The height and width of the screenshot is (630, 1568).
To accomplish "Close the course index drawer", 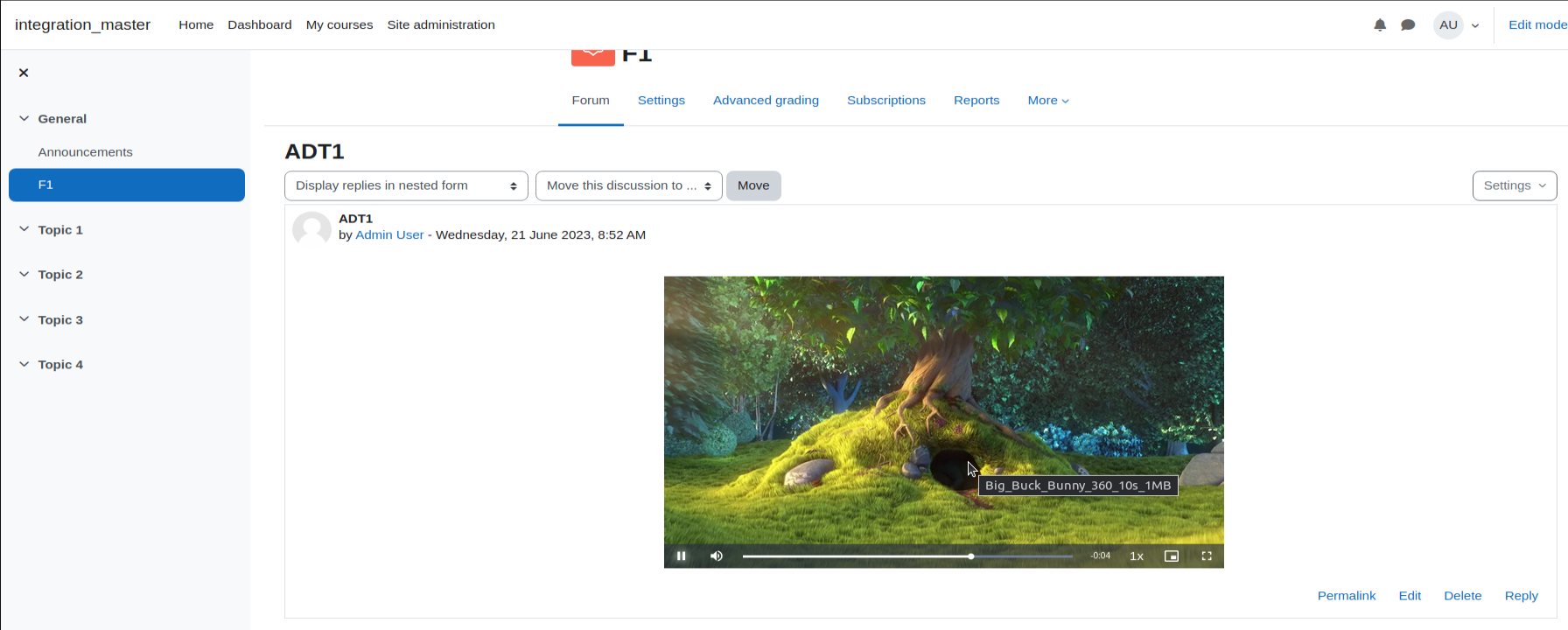I will (24, 73).
